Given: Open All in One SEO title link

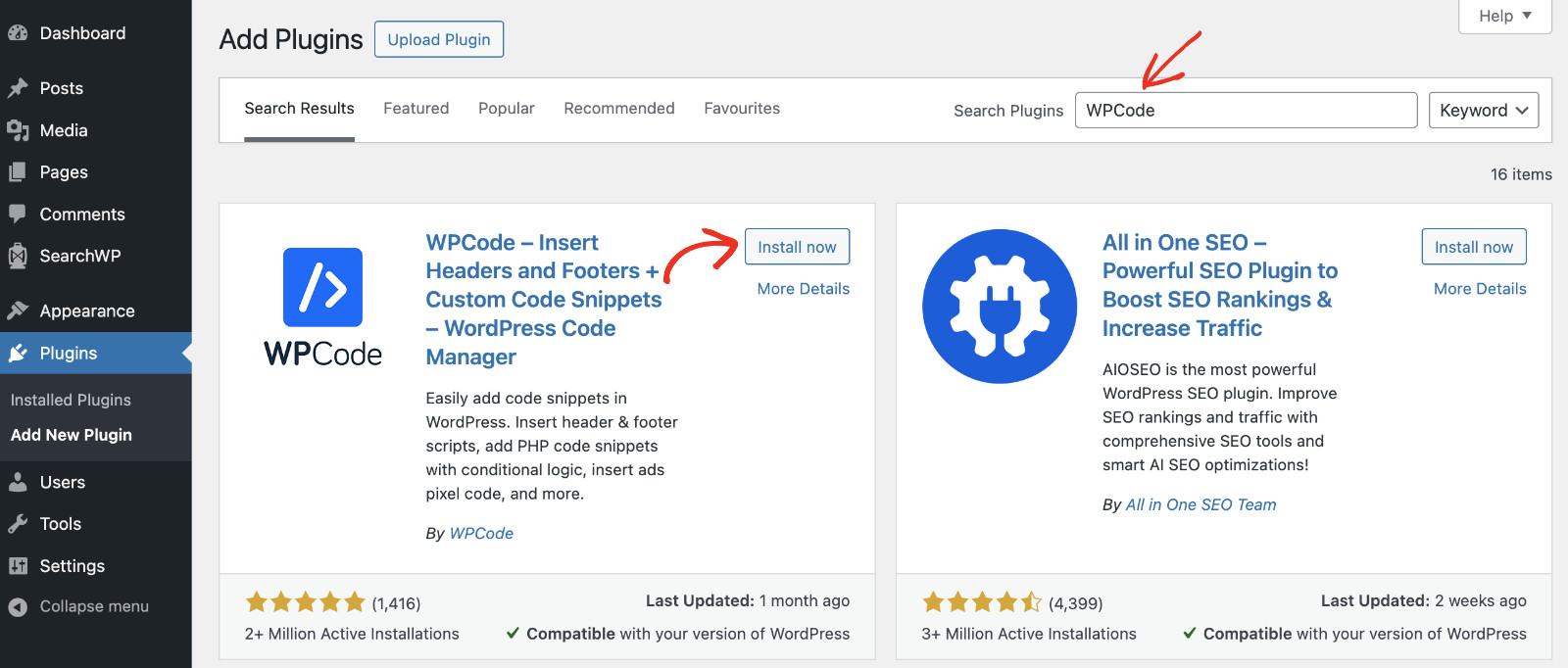Looking at the screenshot, I should point(1220,285).
